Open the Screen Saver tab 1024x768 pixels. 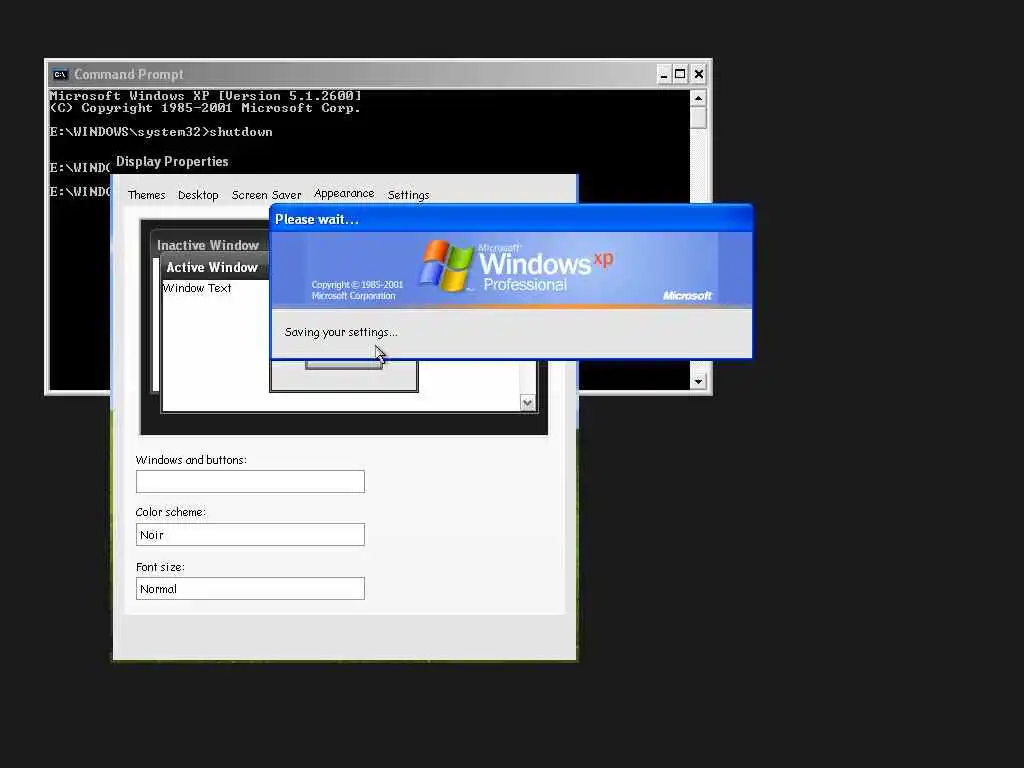click(266, 195)
